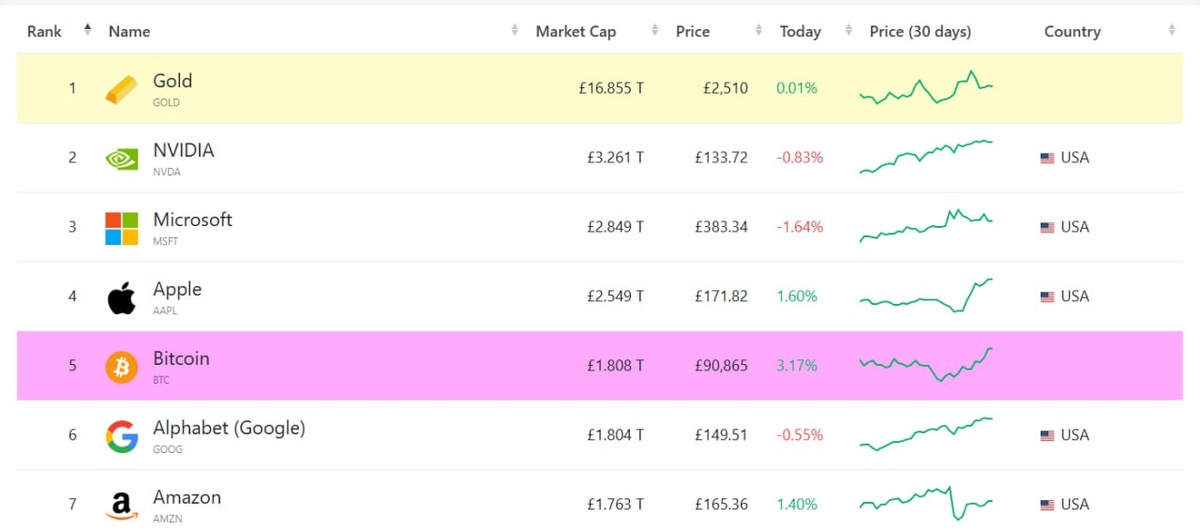Open the Microsoft name link
This screenshot has height=531, width=1200.
coord(192,220)
